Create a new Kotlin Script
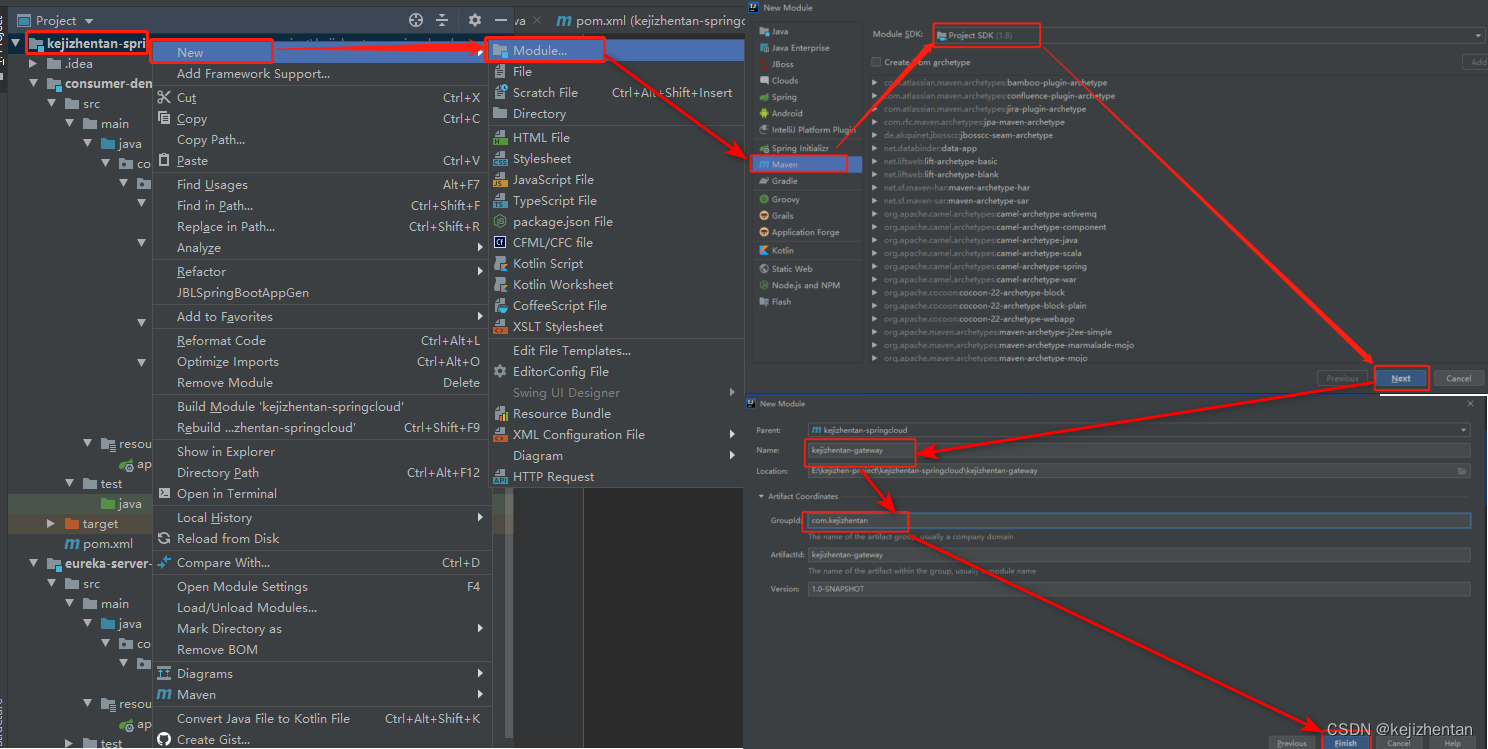1488x749 pixels. pyautogui.click(x=548, y=263)
